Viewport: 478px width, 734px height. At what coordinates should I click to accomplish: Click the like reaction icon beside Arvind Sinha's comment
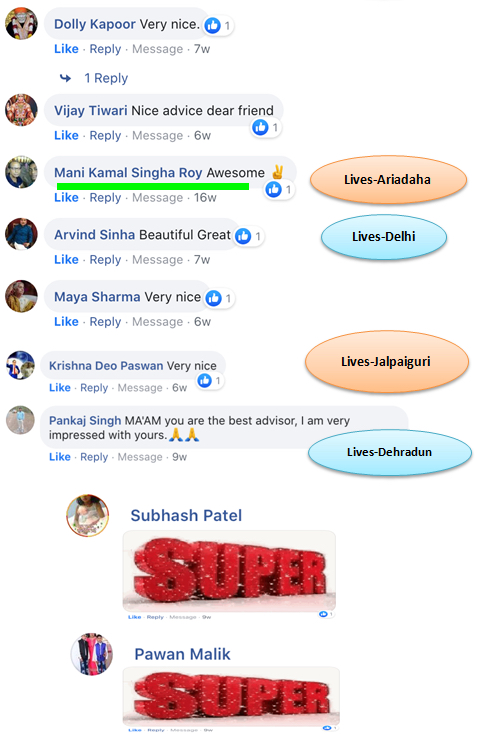point(243,236)
